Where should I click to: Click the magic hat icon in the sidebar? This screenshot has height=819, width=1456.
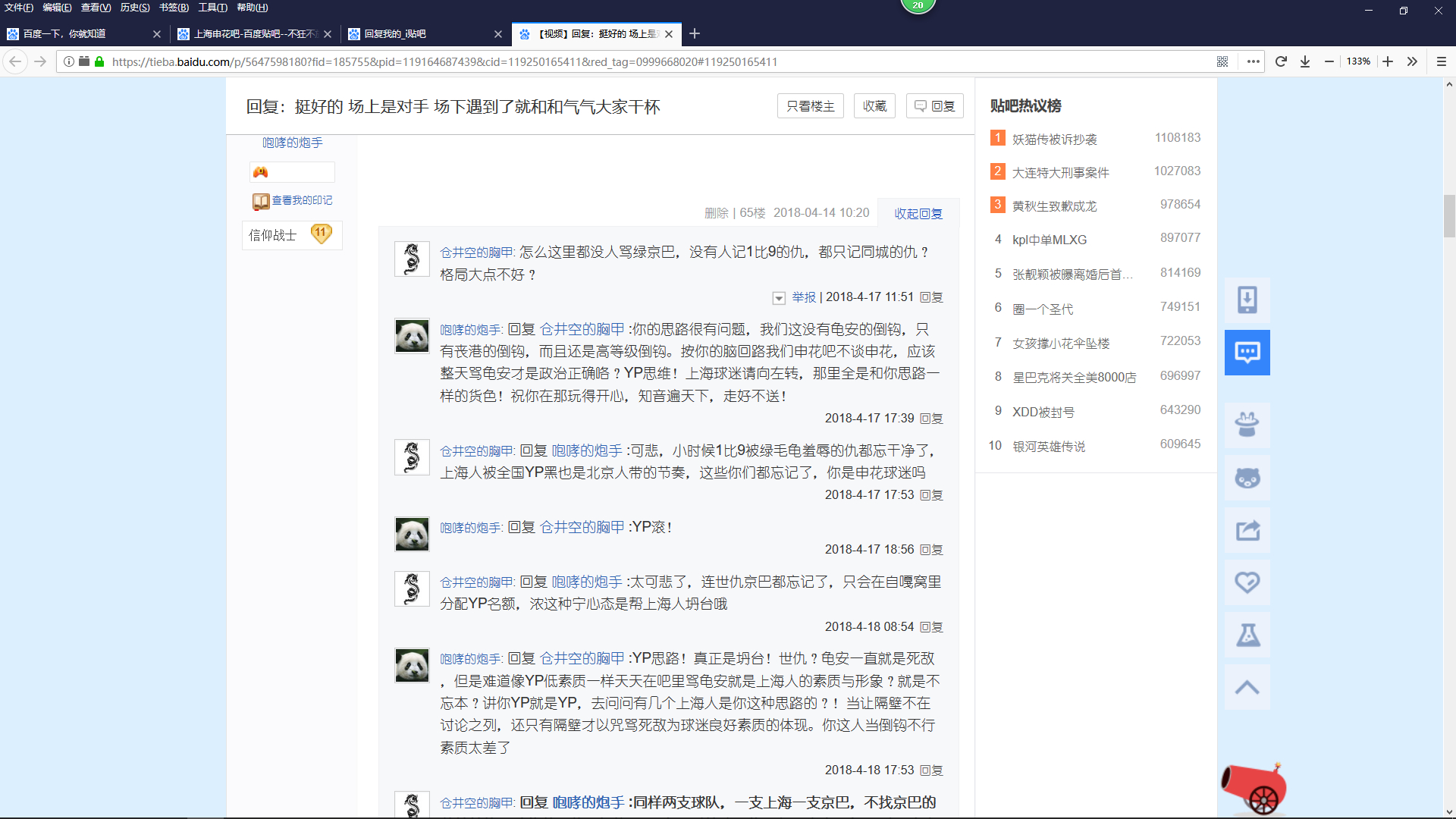1247,425
